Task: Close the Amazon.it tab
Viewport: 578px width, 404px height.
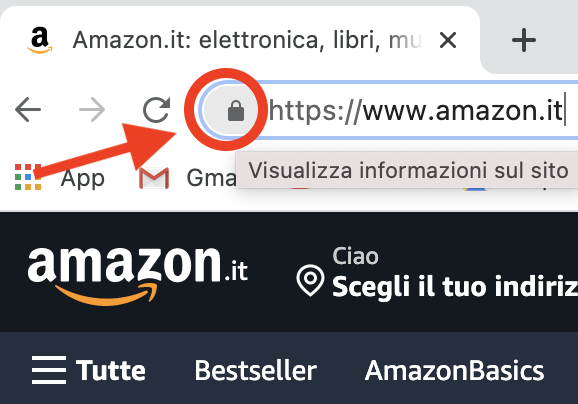Action: 448,40
